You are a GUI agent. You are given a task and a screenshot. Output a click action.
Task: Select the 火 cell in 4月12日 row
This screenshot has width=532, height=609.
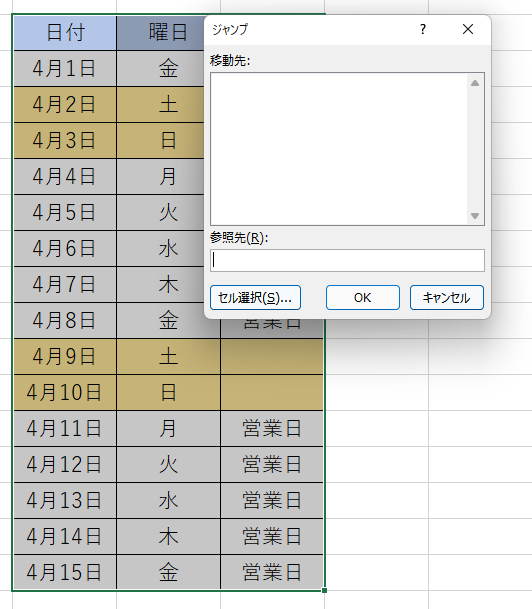(x=168, y=464)
